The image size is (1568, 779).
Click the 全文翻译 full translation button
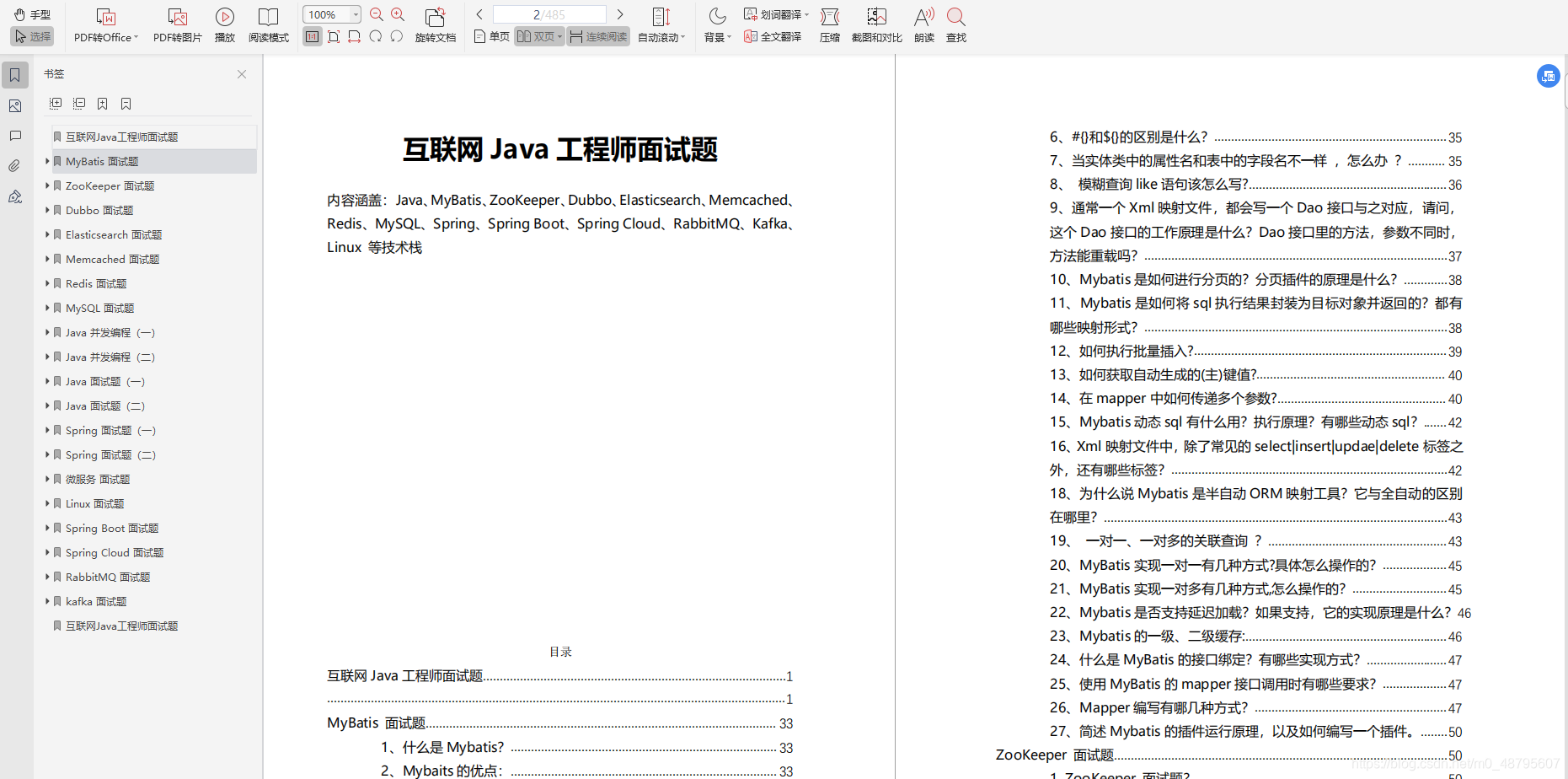tap(773, 36)
